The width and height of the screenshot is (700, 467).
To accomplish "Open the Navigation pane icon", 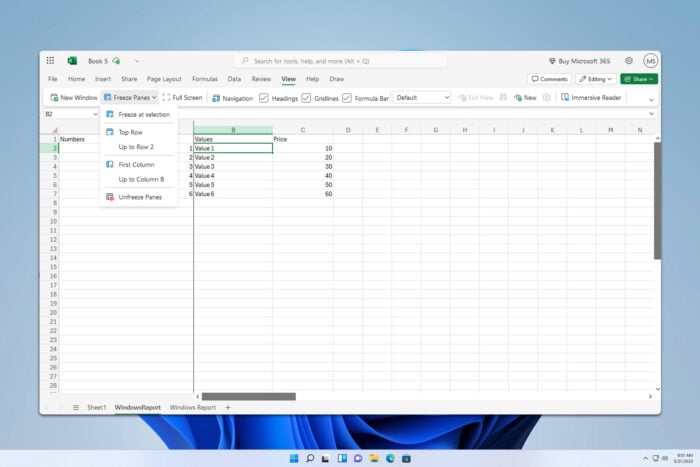I will 216,98.
